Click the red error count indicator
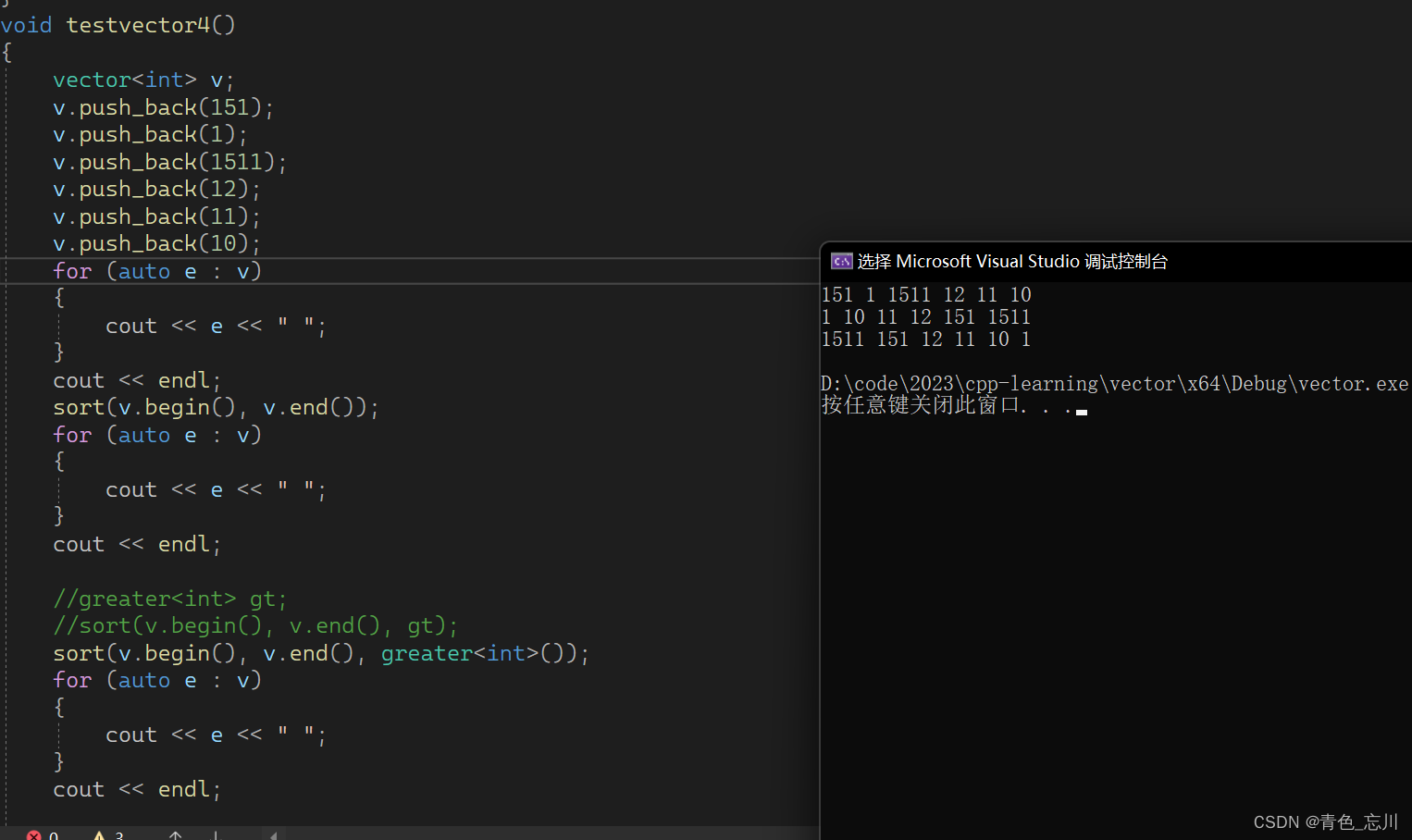The height and width of the screenshot is (840, 1412). (42, 835)
